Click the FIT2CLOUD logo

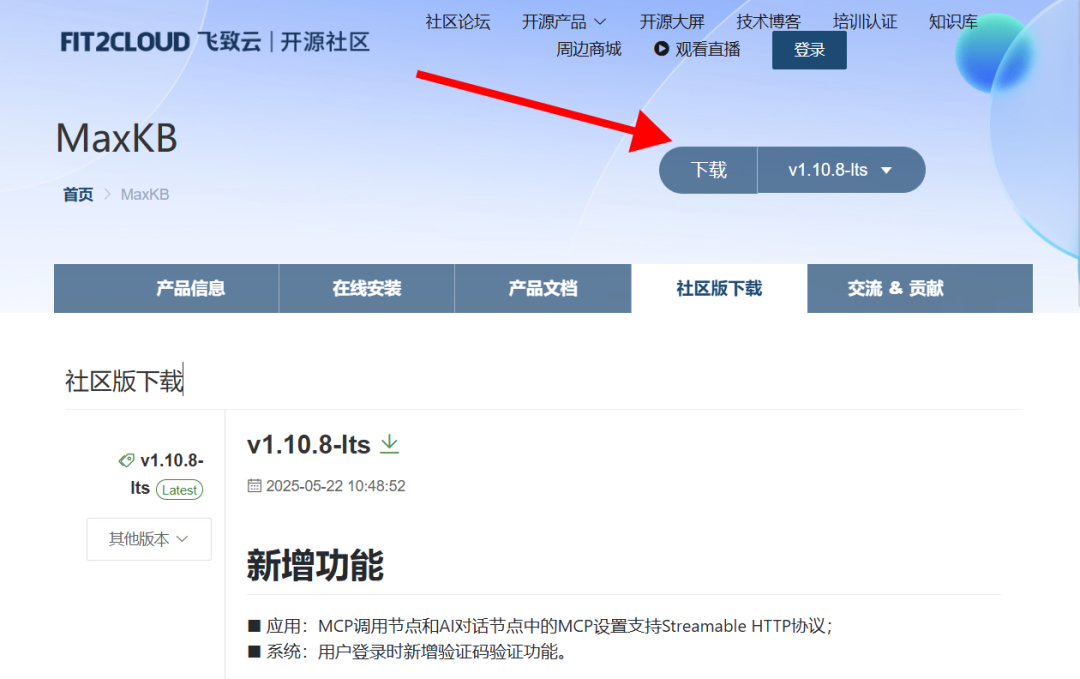215,42
